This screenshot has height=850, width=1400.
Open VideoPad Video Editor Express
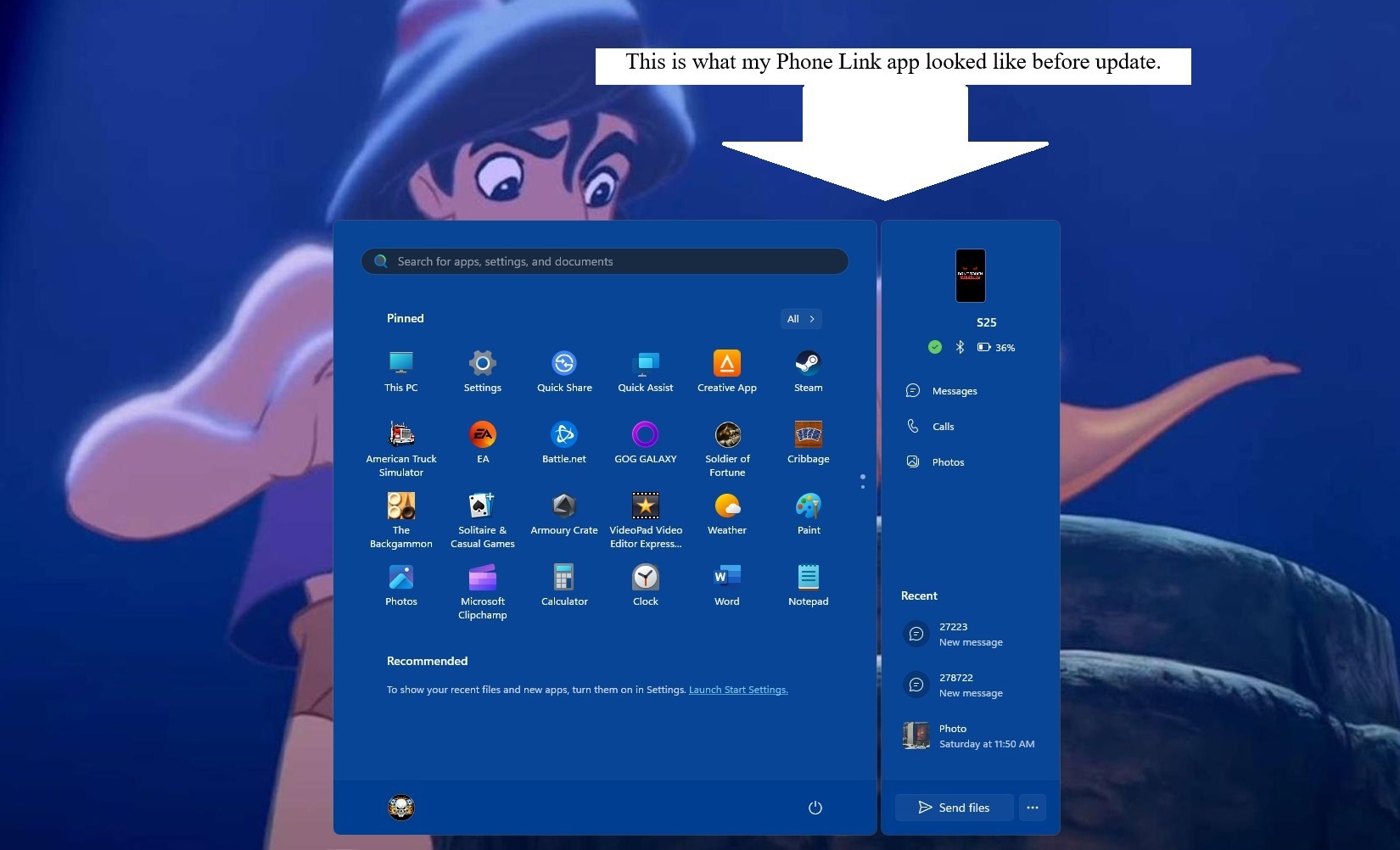tap(646, 521)
